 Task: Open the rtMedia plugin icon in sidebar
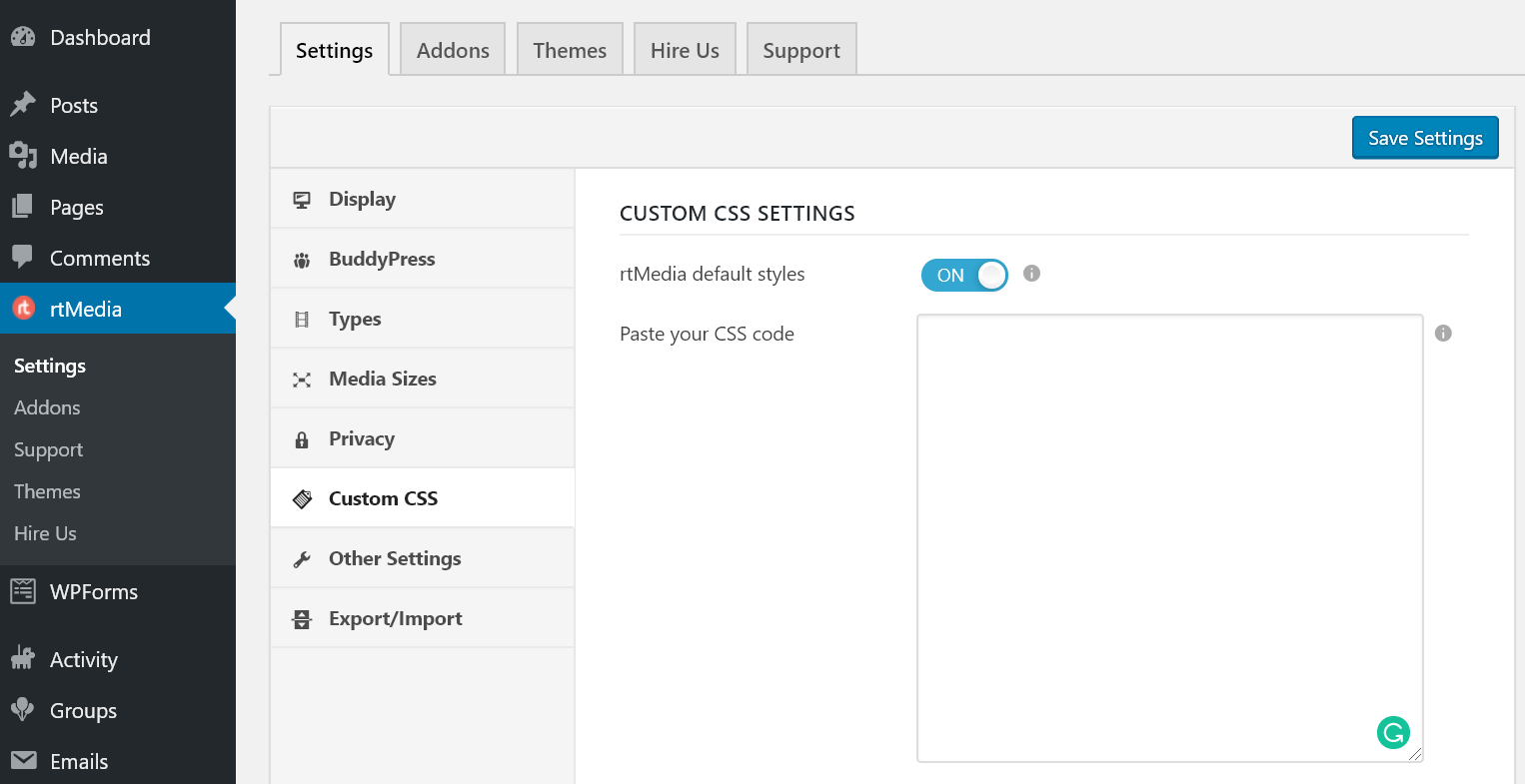pos(22,309)
